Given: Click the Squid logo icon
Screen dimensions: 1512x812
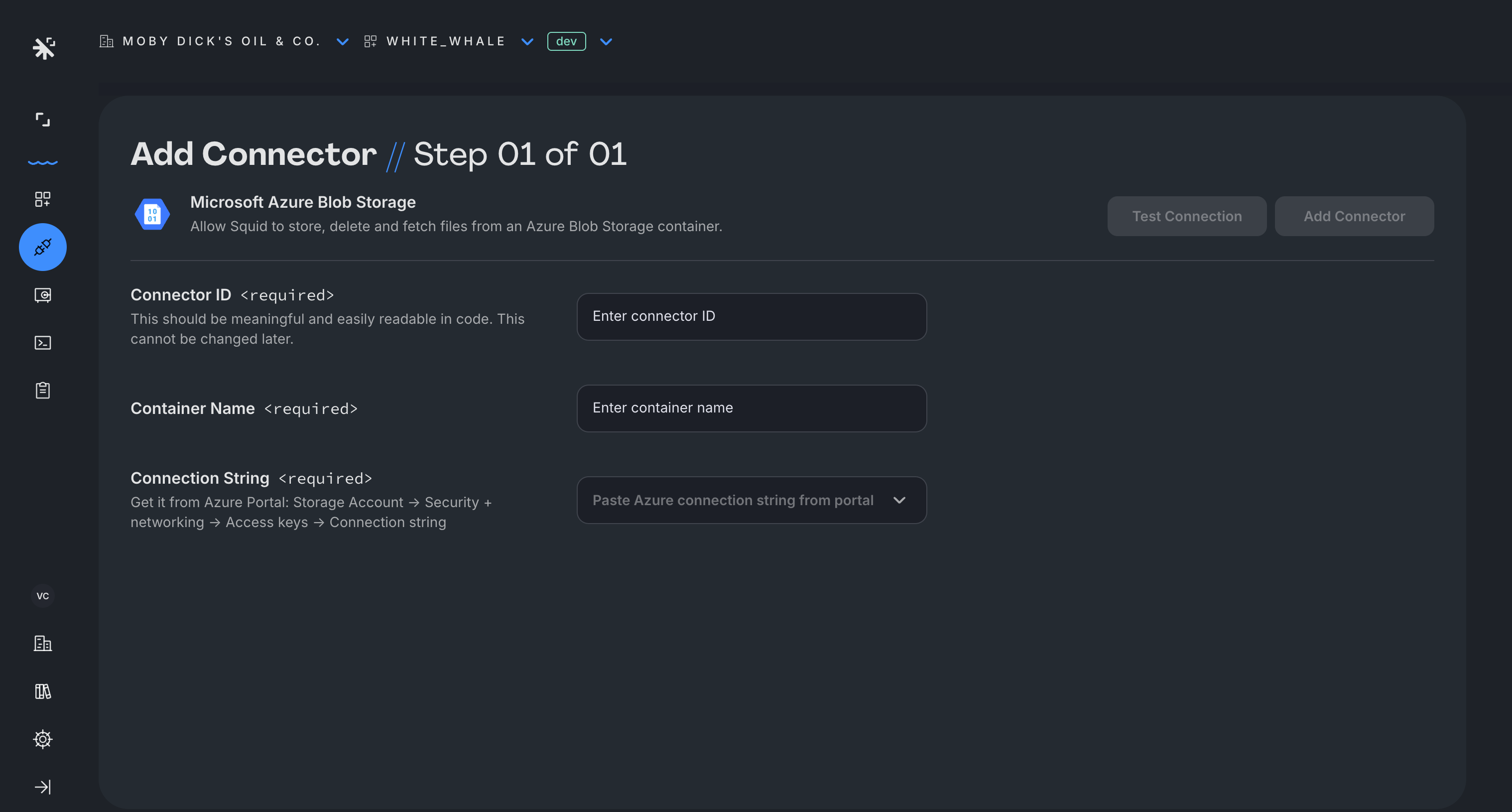Looking at the screenshot, I should pyautogui.click(x=43, y=48).
